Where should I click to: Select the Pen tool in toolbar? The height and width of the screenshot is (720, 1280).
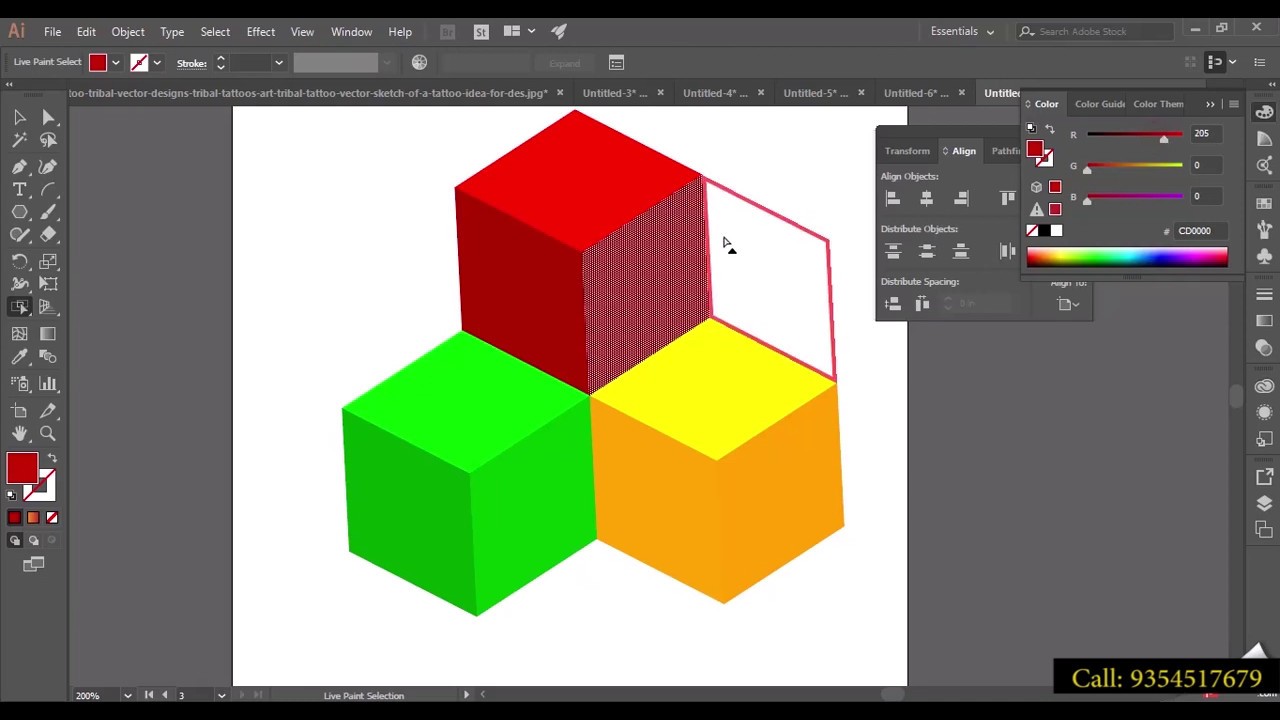pyautogui.click(x=19, y=166)
